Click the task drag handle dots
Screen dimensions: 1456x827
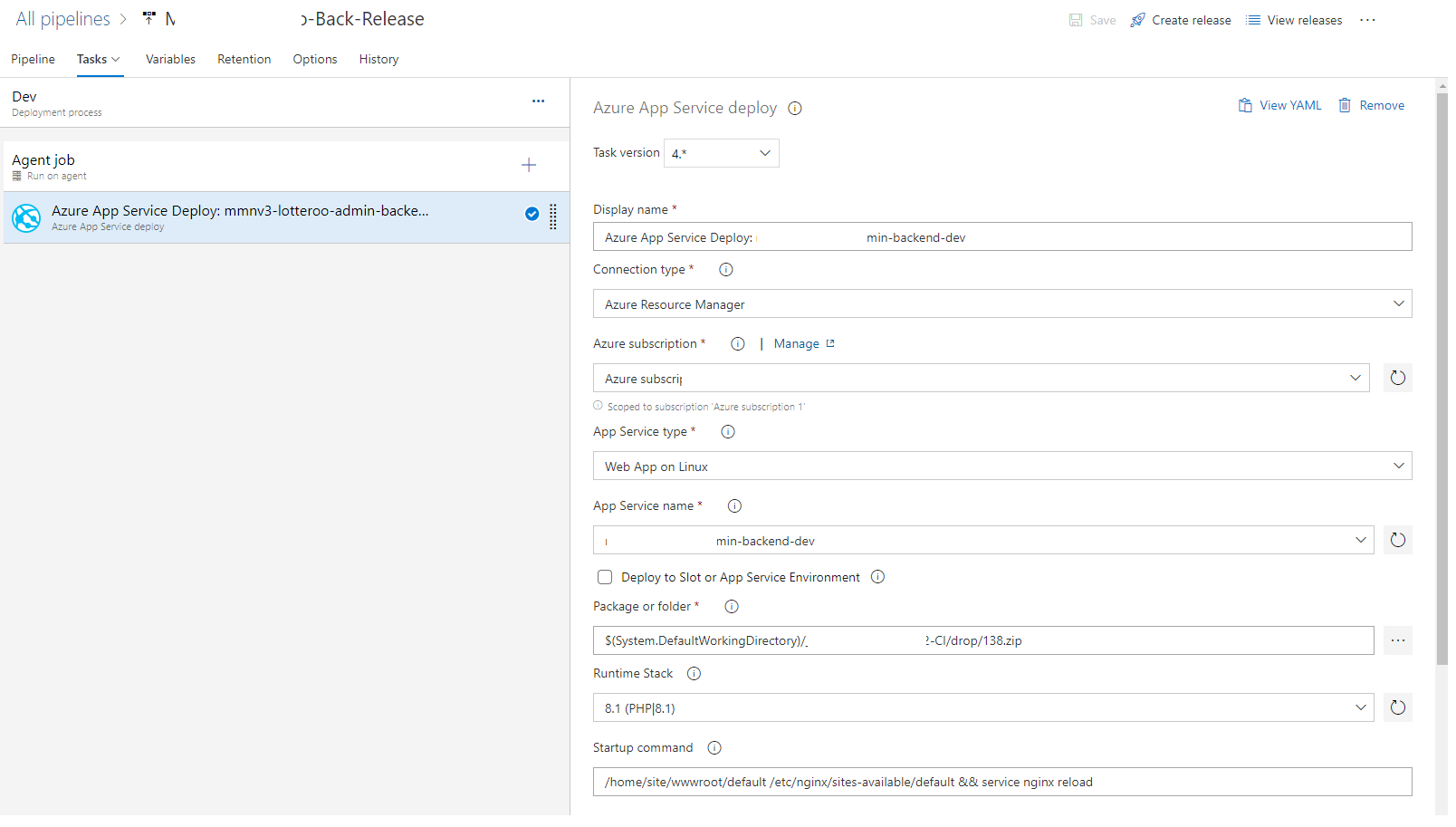tap(553, 216)
